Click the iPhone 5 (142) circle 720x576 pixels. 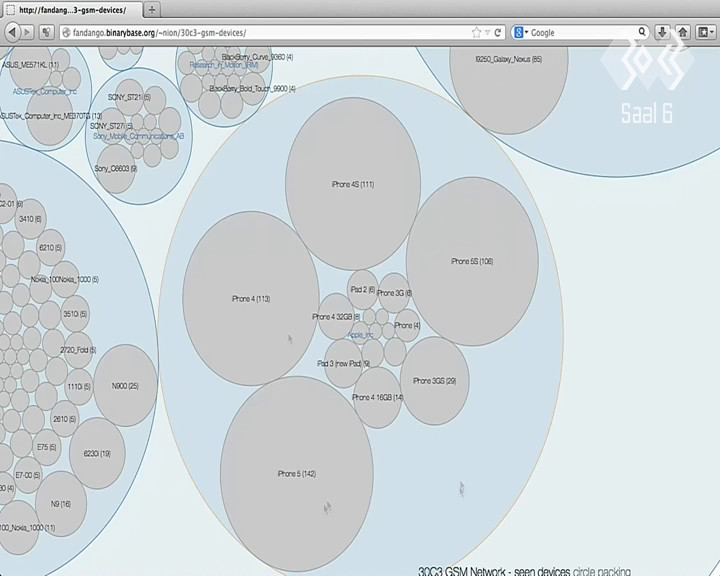tap(297, 474)
